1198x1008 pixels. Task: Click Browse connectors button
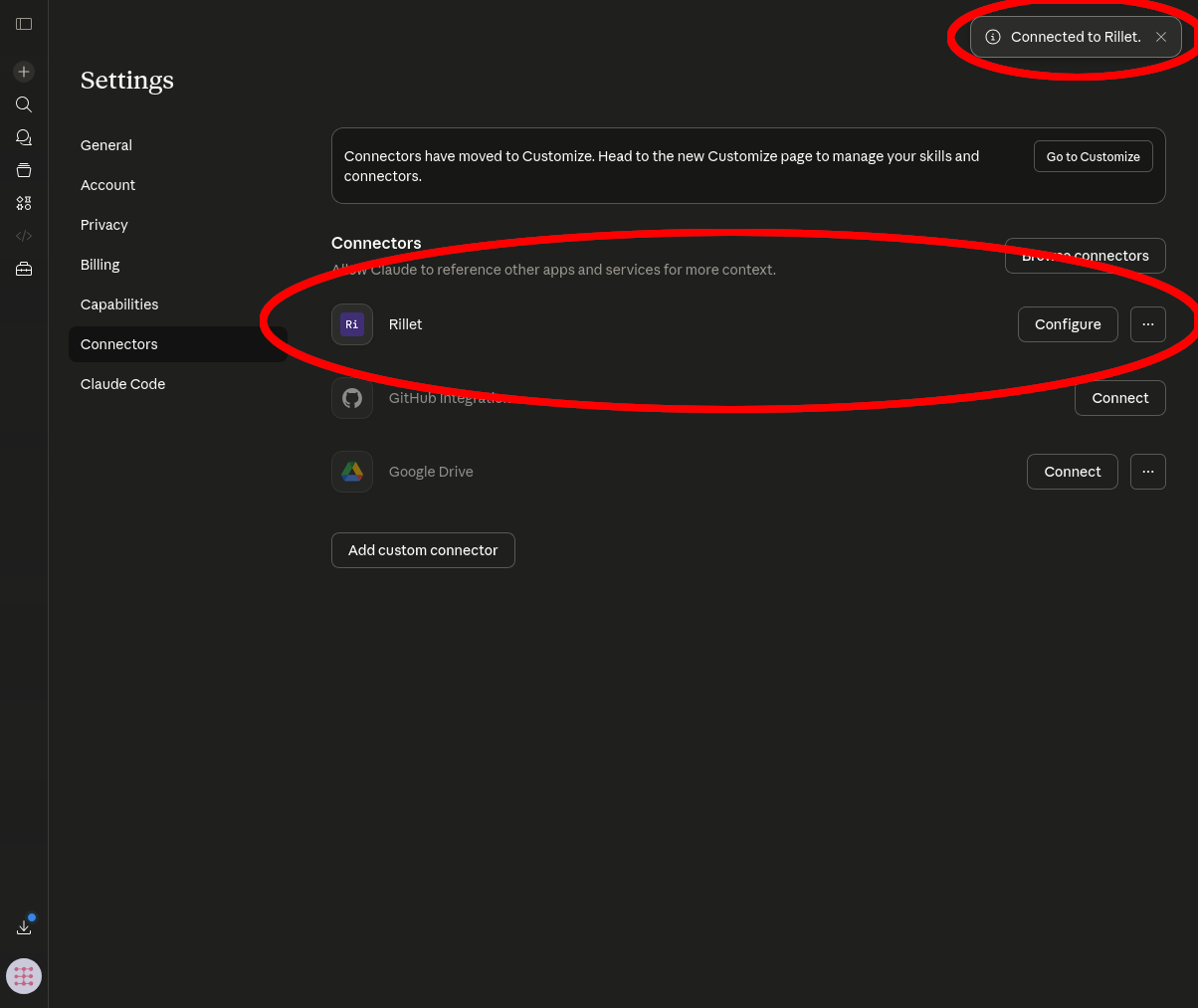click(1086, 256)
